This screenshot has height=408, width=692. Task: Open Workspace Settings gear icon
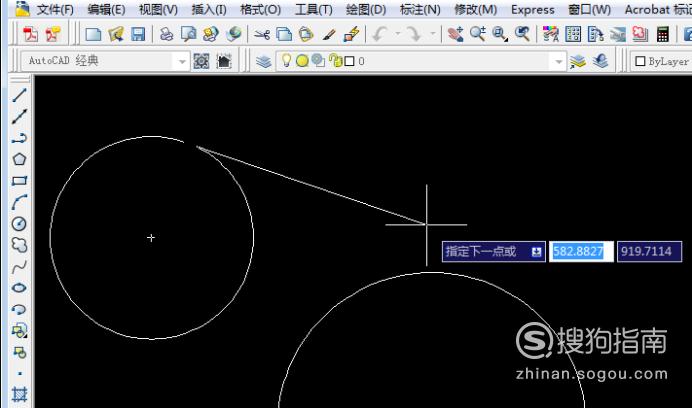point(201,61)
